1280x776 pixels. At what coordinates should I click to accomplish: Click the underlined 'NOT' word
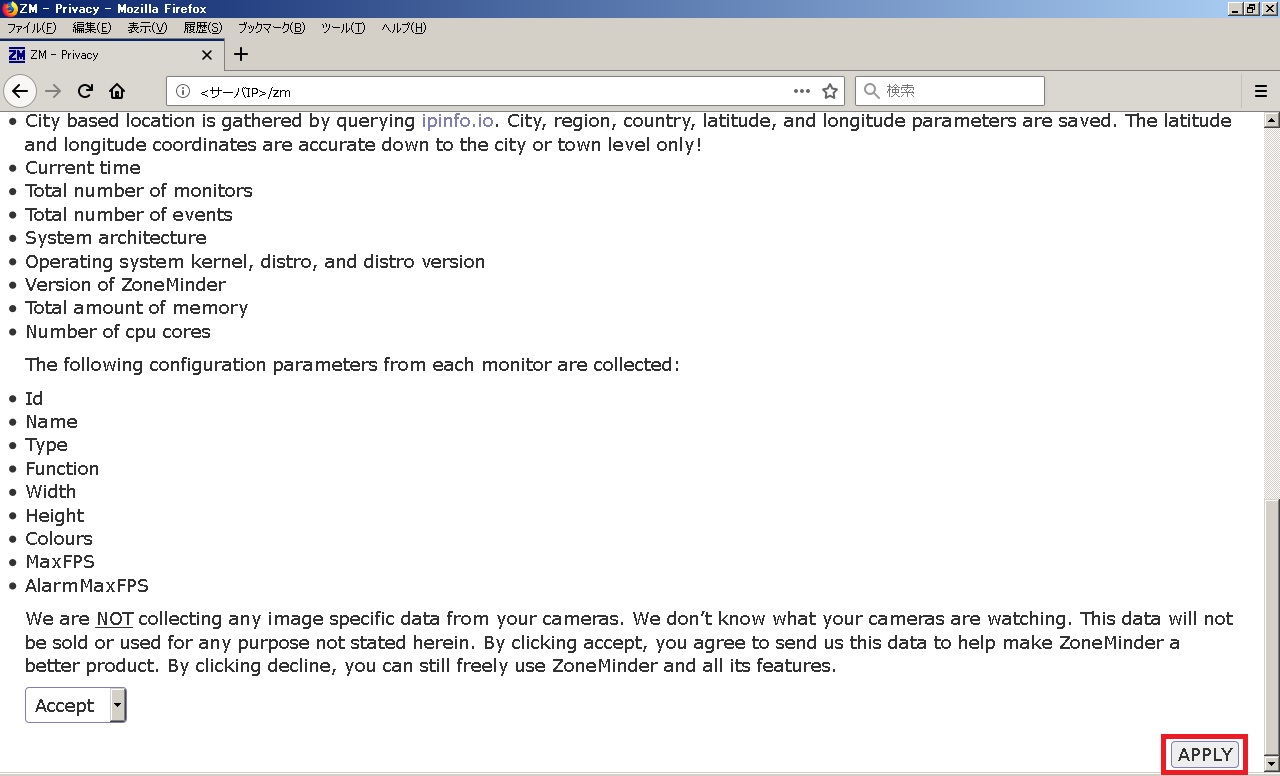(115, 619)
